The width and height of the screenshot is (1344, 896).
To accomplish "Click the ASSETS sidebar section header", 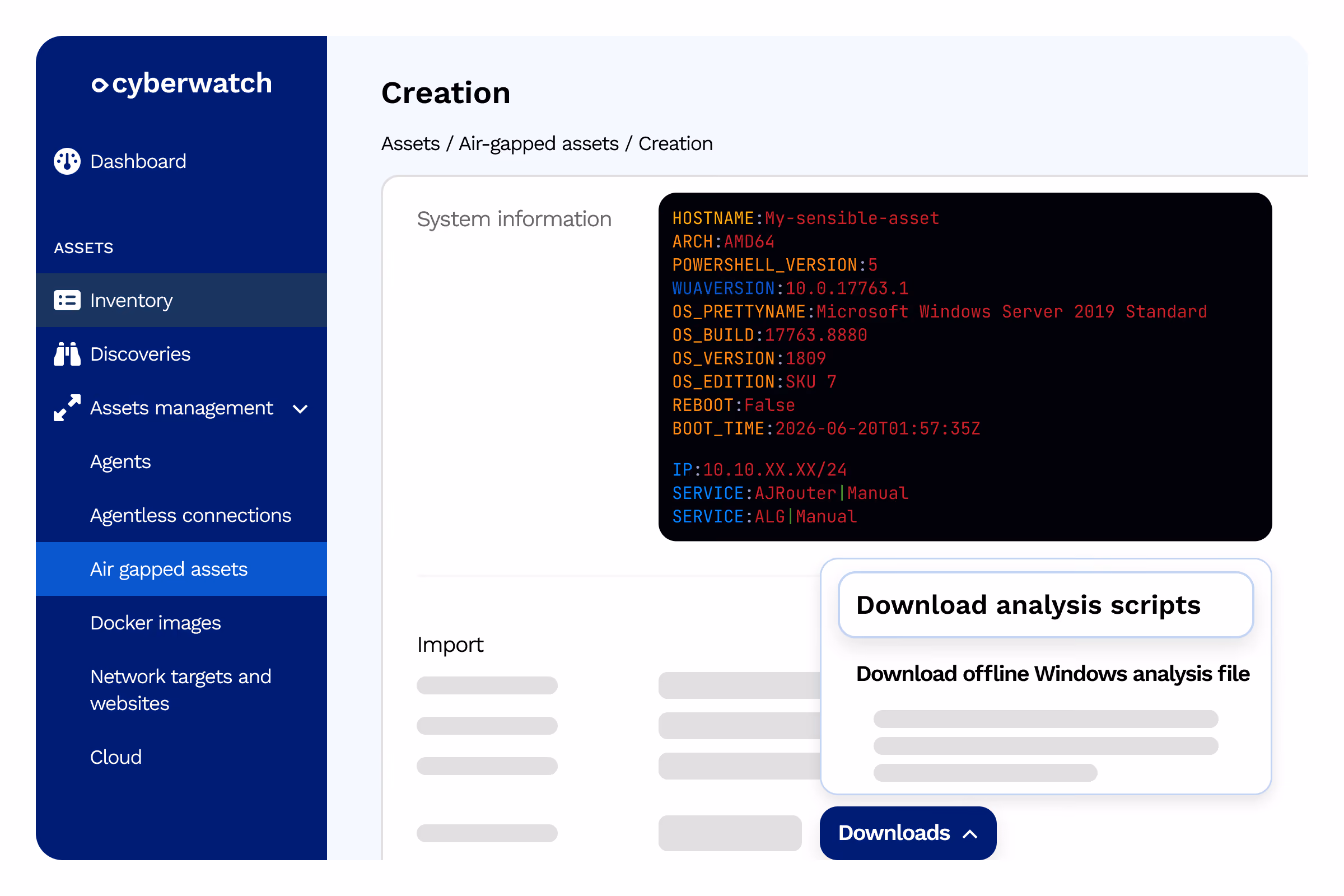I will (83, 248).
